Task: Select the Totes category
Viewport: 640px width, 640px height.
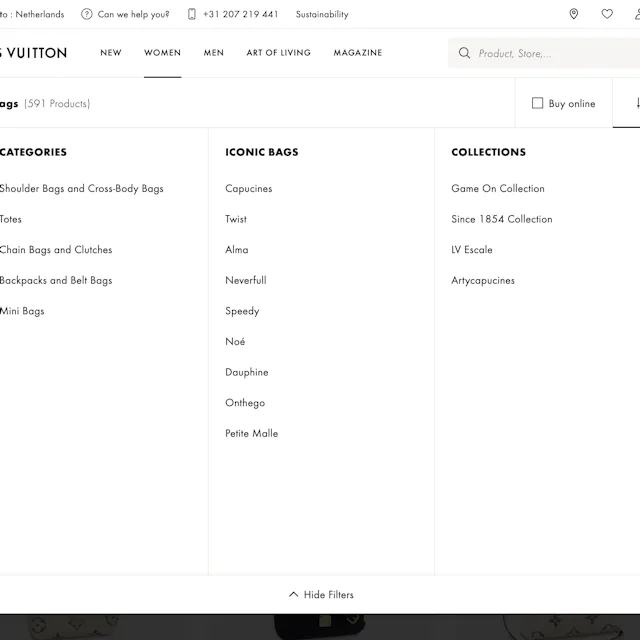Action: 11,219
